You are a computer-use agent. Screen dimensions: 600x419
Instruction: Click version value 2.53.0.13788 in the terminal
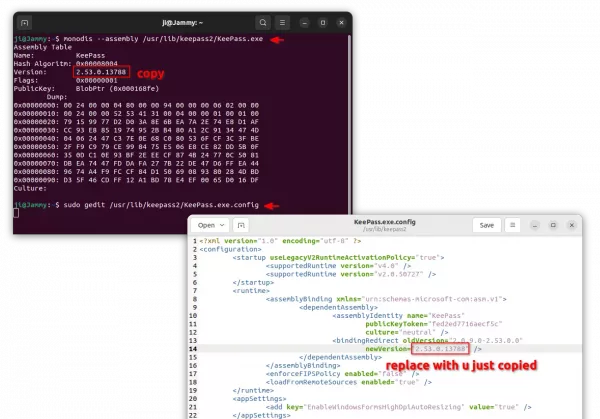point(101,72)
